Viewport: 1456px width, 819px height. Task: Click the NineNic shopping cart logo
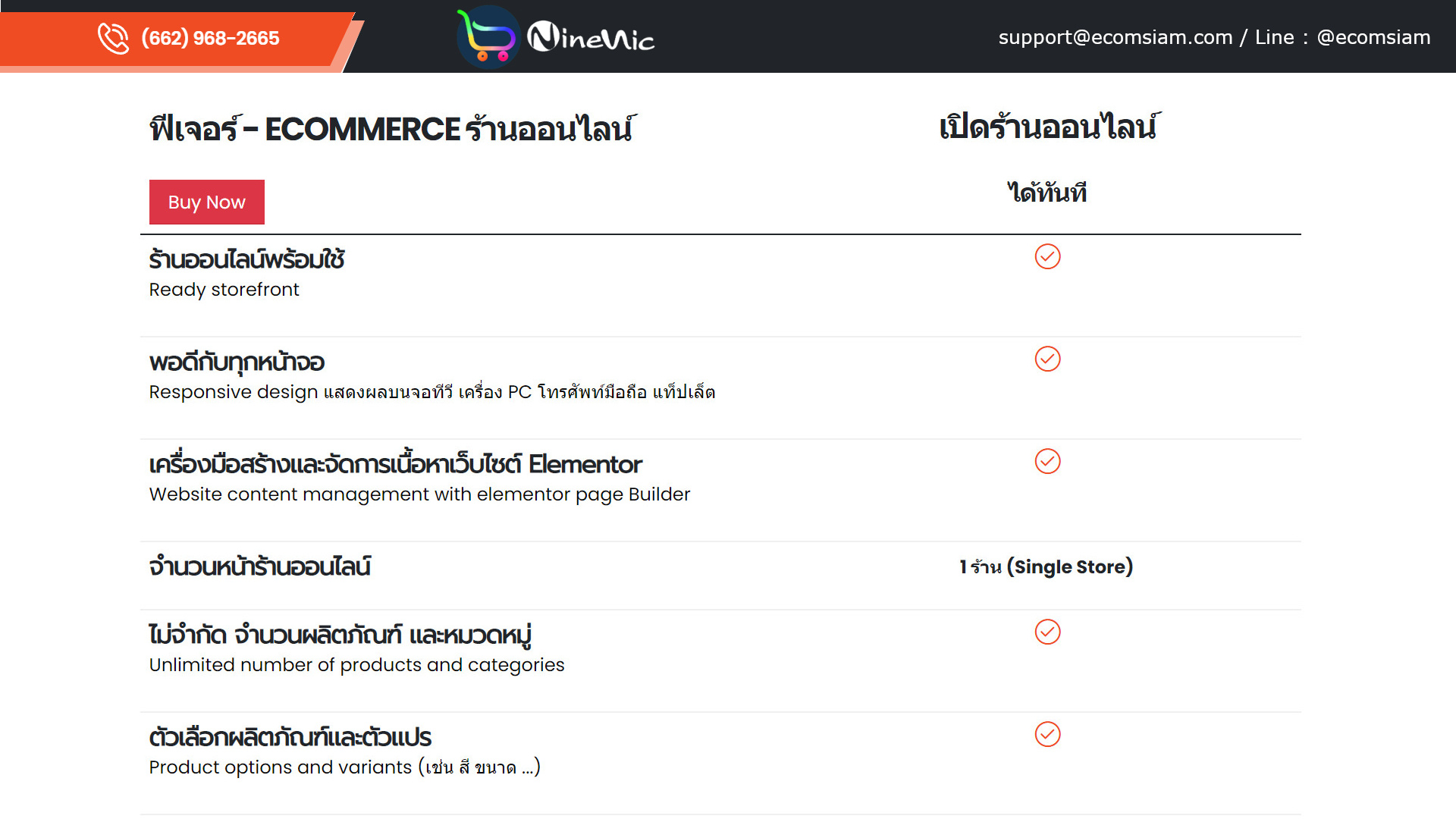point(487,37)
